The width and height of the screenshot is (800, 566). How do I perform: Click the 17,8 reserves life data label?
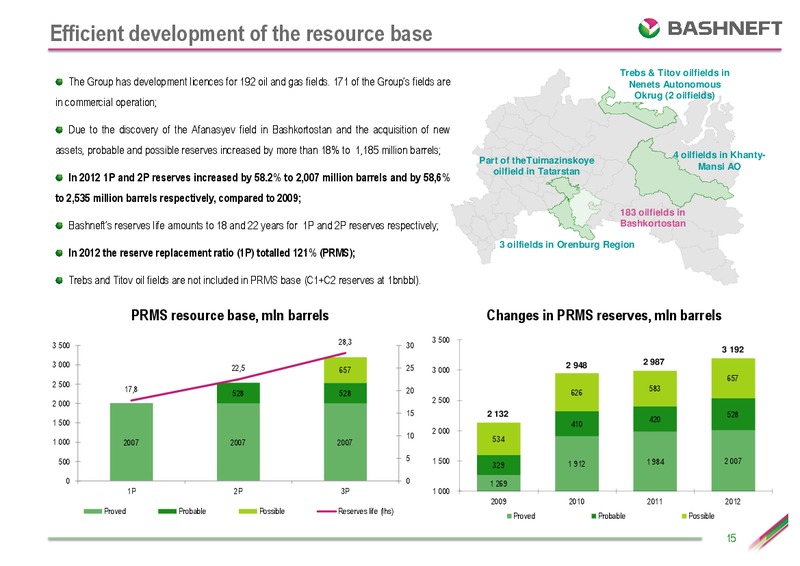tap(131, 389)
